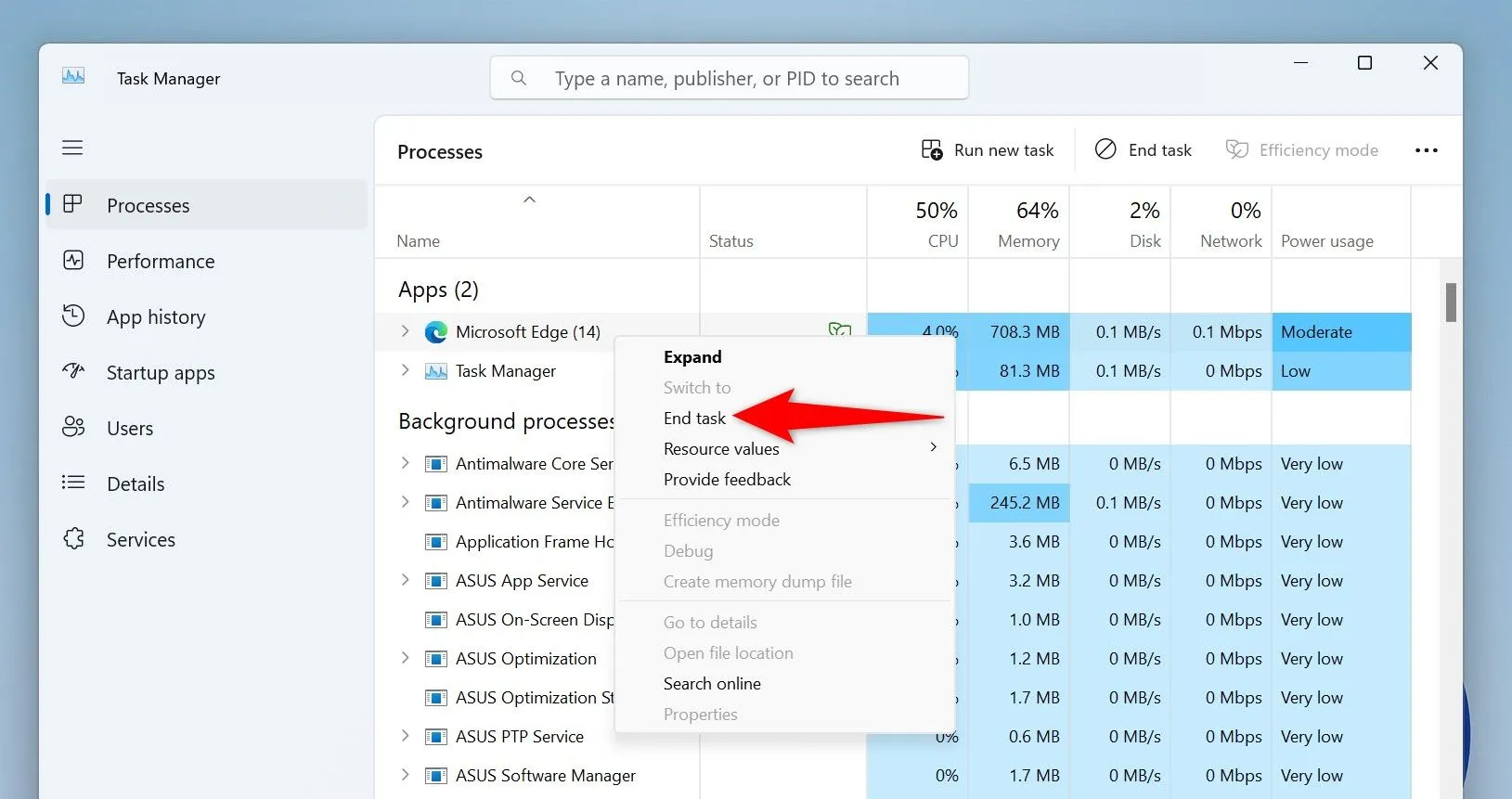
Task: Select Search online in the context menu
Action: point(785,684)
